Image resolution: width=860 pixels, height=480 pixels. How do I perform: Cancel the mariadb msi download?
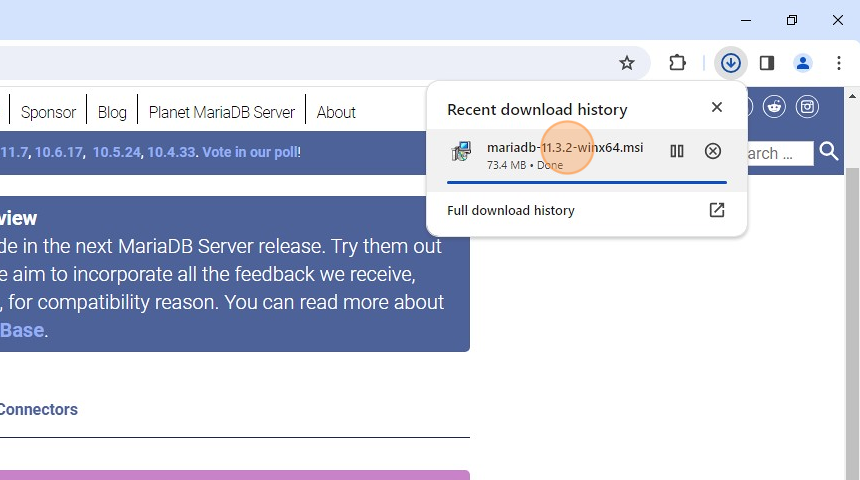click(x=712, y=151)
